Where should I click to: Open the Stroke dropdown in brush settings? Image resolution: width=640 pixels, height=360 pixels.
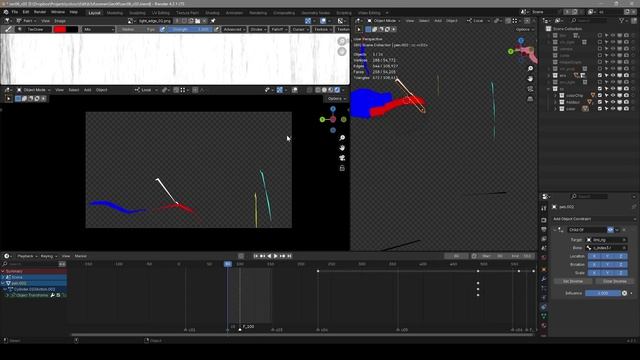point(258,29)
